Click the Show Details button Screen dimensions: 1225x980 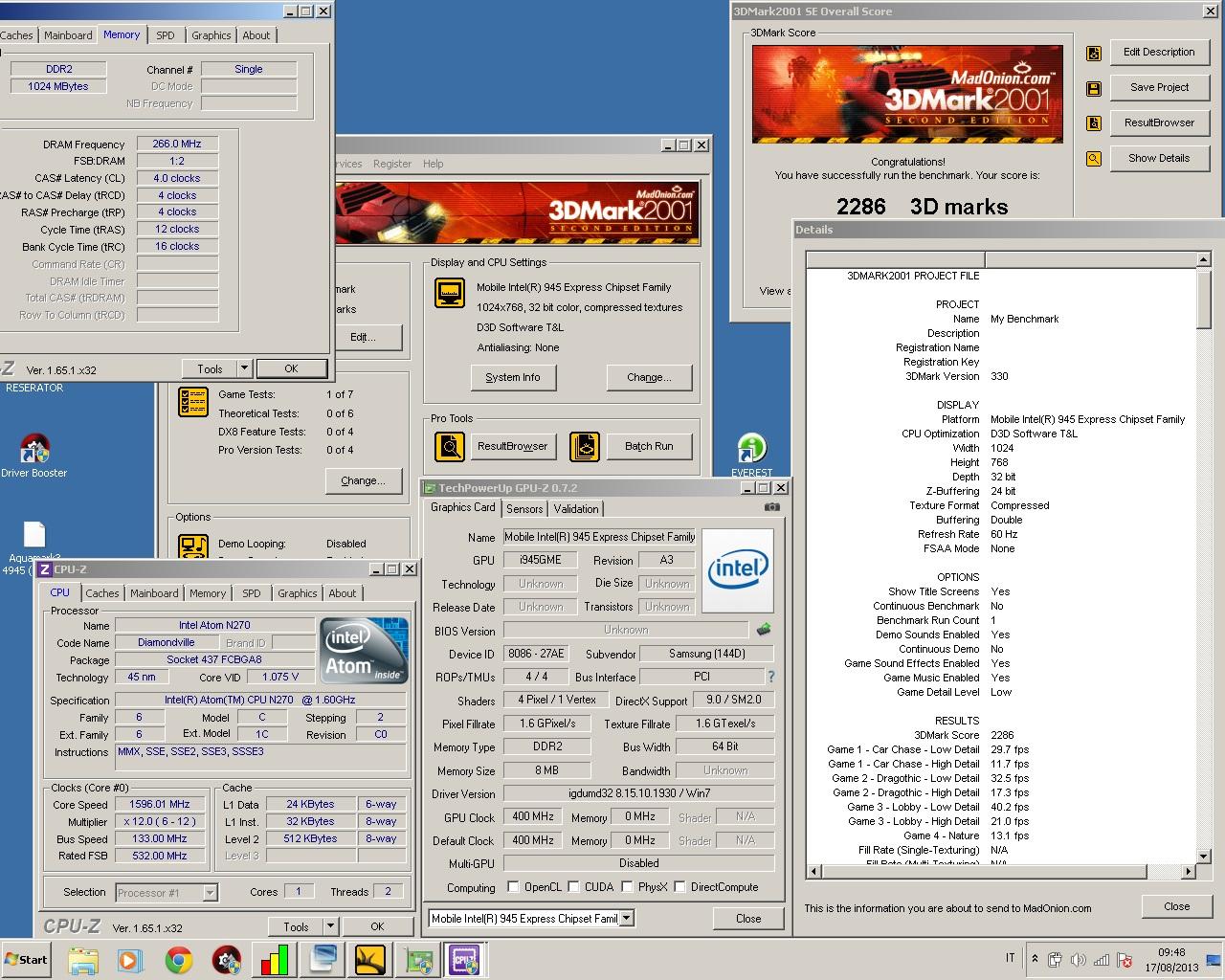click(x=1159, y=158)
